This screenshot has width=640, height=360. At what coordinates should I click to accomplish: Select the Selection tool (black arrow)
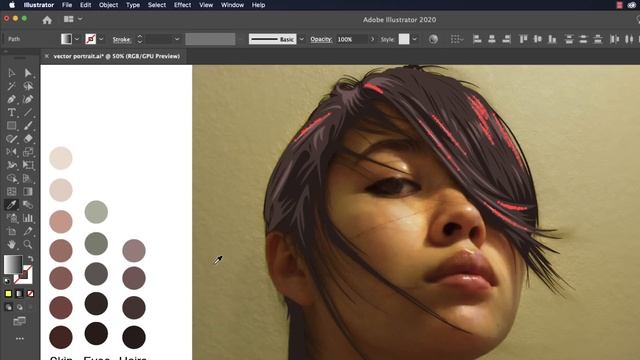point(11,73)
